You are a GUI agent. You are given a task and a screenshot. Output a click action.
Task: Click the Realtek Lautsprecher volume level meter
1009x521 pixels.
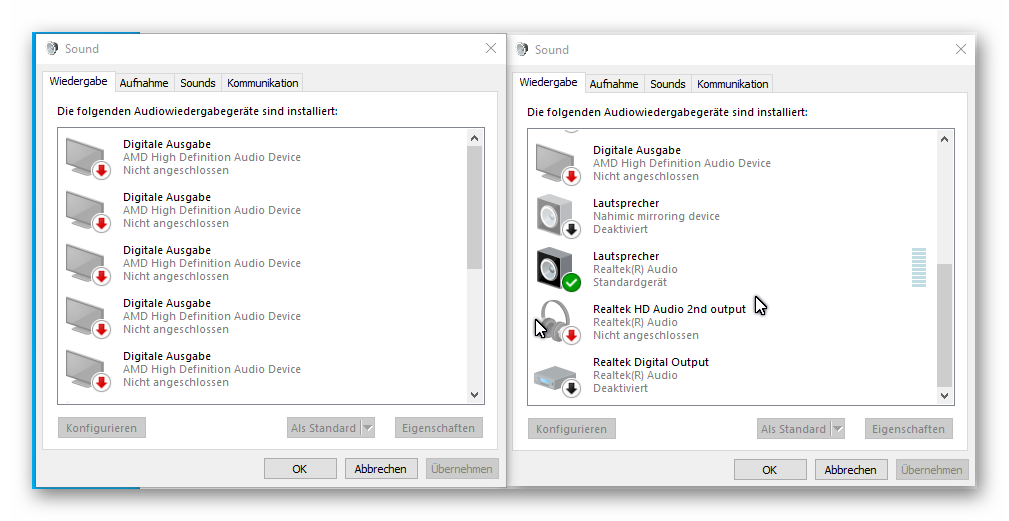tap(919, 268)
